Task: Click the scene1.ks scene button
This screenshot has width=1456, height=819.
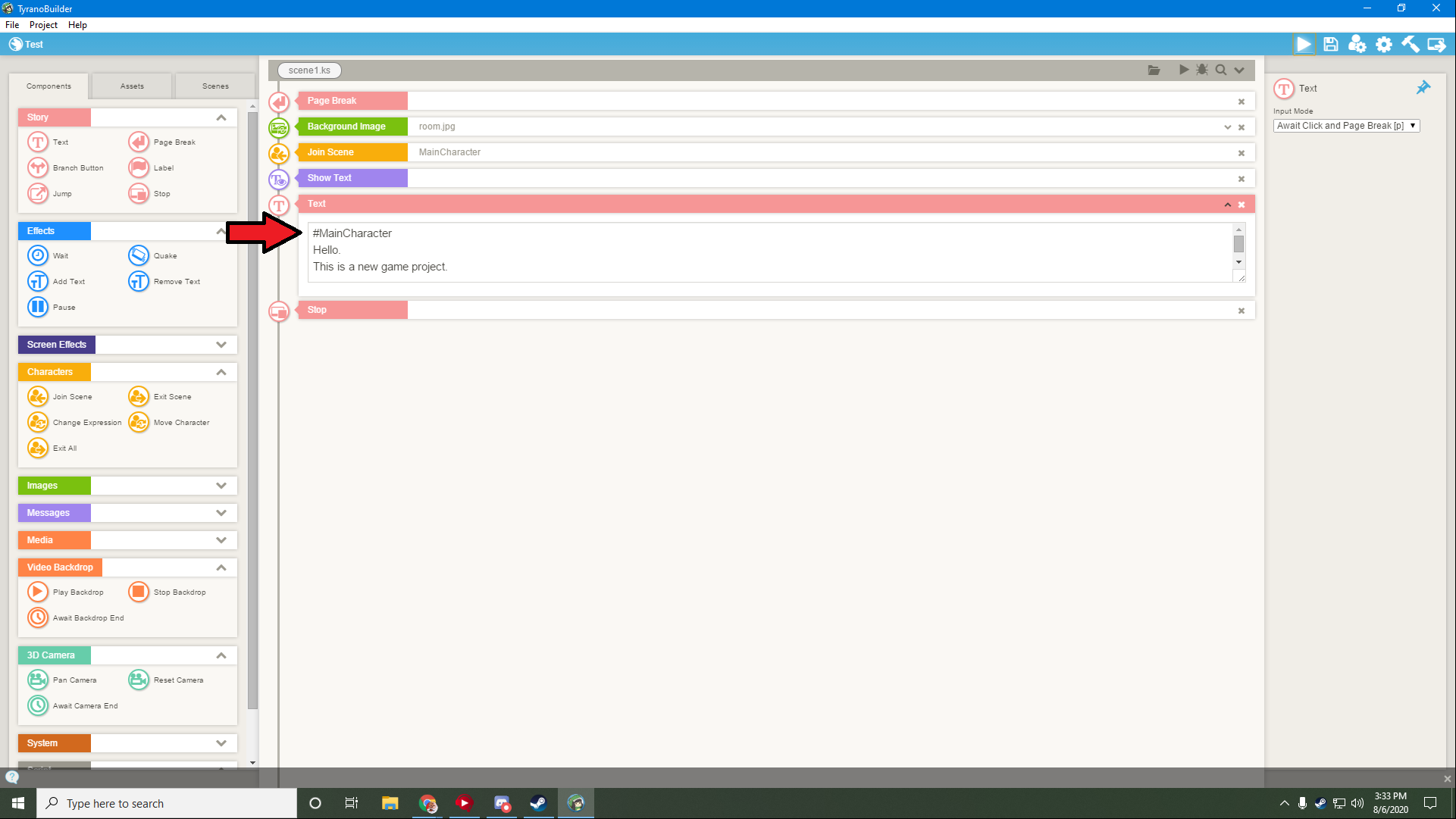Action: point(309,70)
